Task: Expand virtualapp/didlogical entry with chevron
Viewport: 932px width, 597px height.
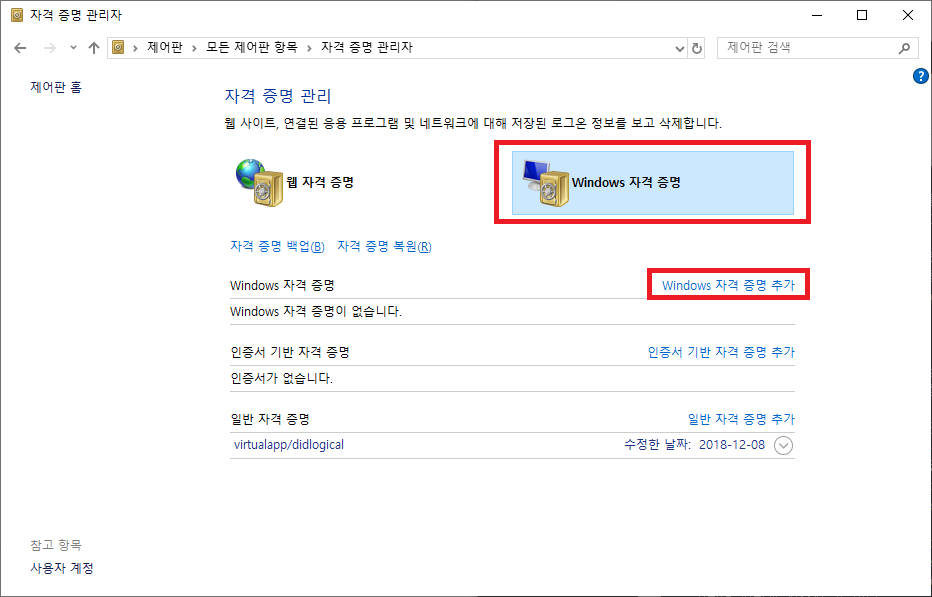Action: [783, 445]
